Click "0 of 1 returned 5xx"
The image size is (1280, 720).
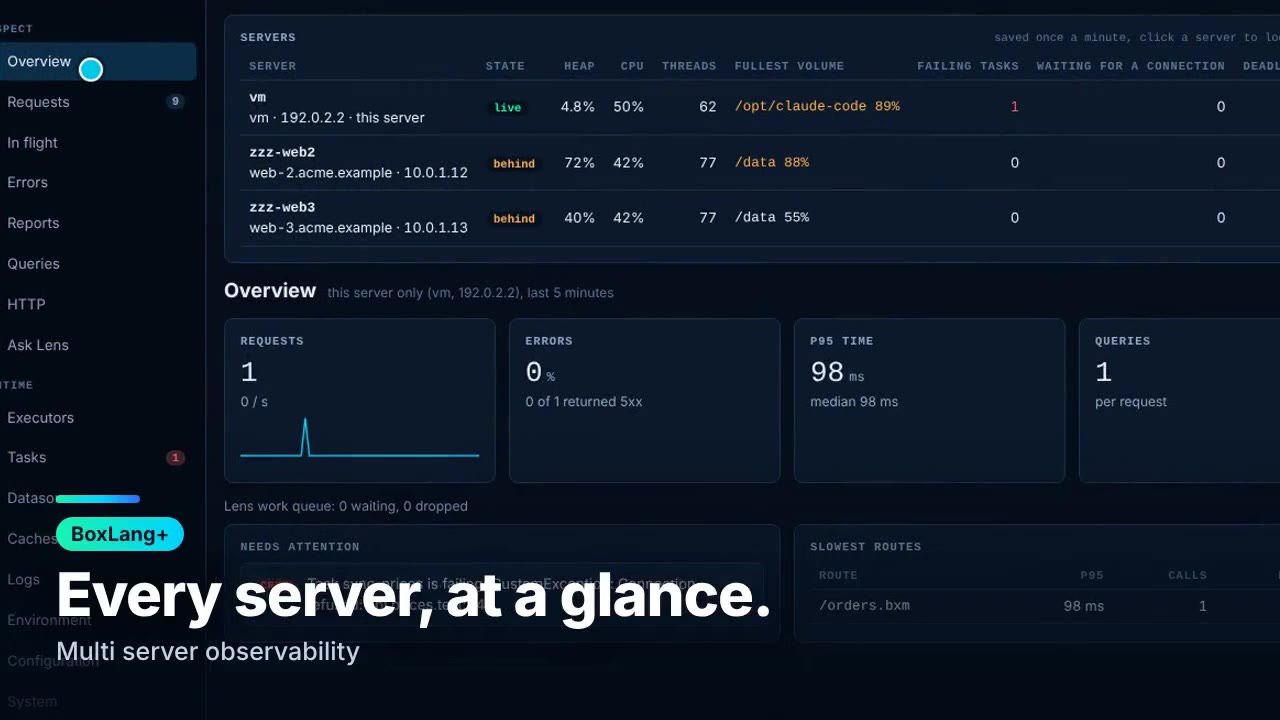584,401
